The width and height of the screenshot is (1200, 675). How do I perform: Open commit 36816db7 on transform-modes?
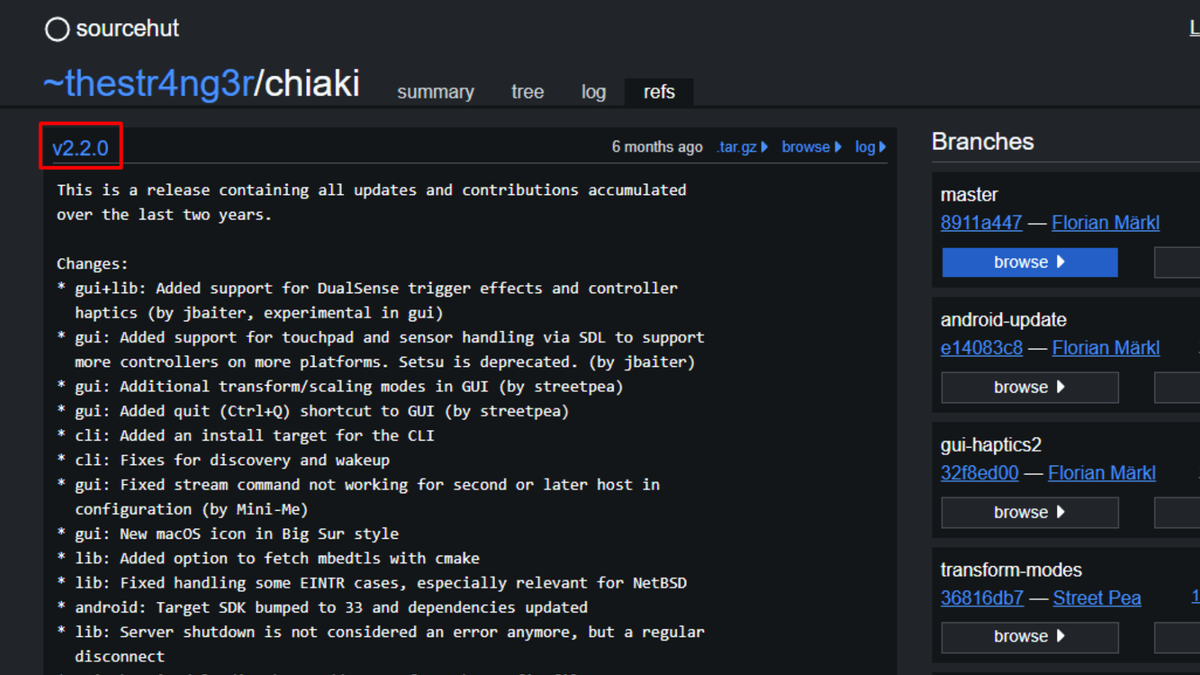coord(982,598)
